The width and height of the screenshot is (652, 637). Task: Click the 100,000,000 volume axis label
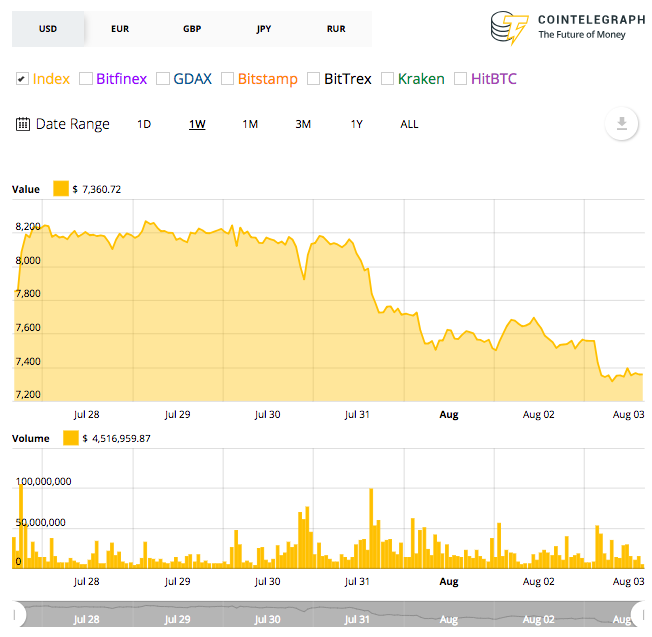click(x=43, y=481)
